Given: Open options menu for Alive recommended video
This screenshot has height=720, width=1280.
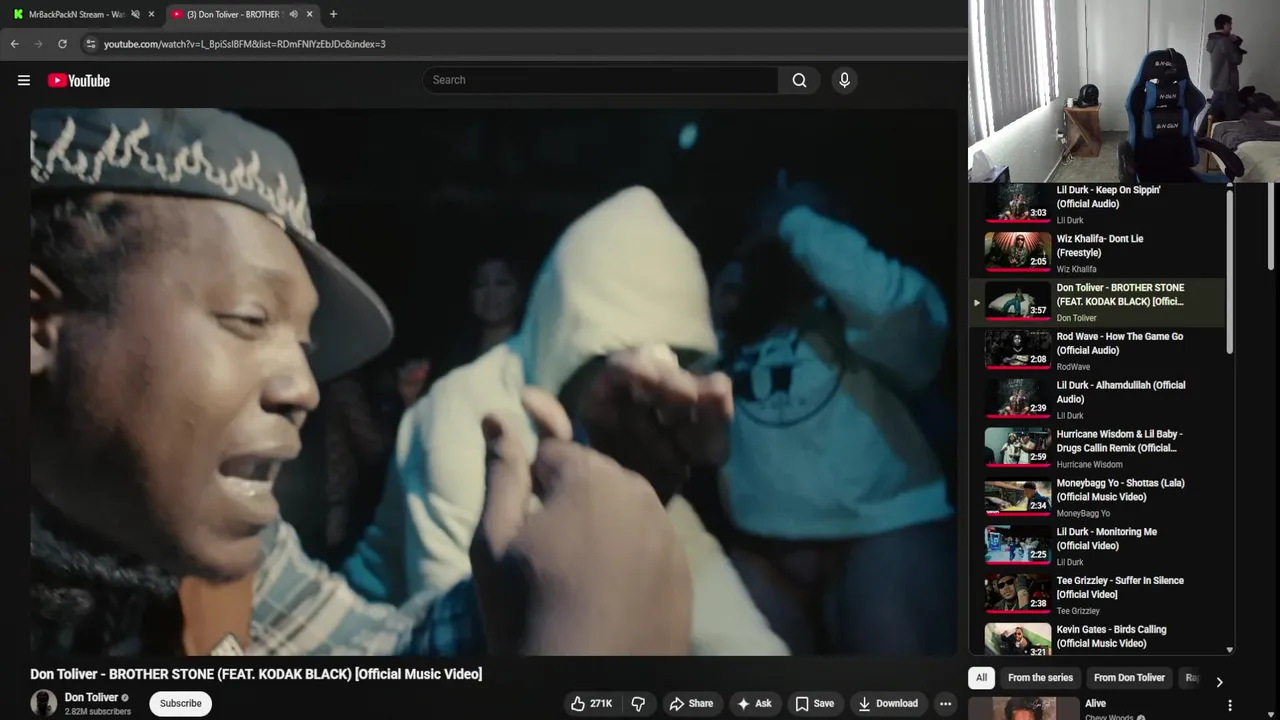Looking at the screenshot, I should click(1230, 705).
